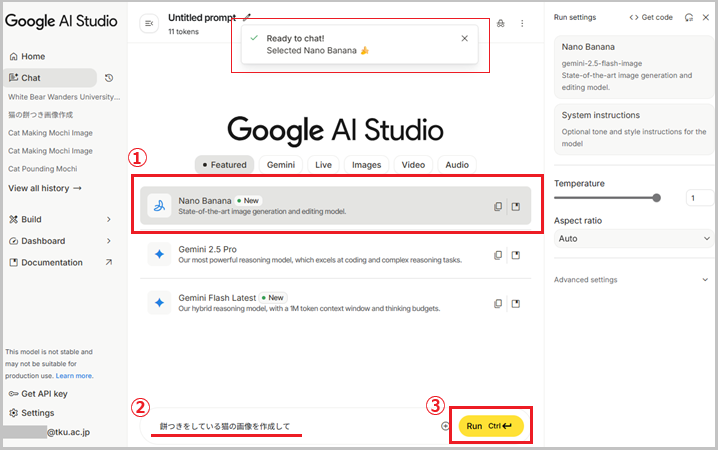Click the incognito mode icon in header
Image resolution: width=718 pixels, height=450 pixels.
pos(500,23)
